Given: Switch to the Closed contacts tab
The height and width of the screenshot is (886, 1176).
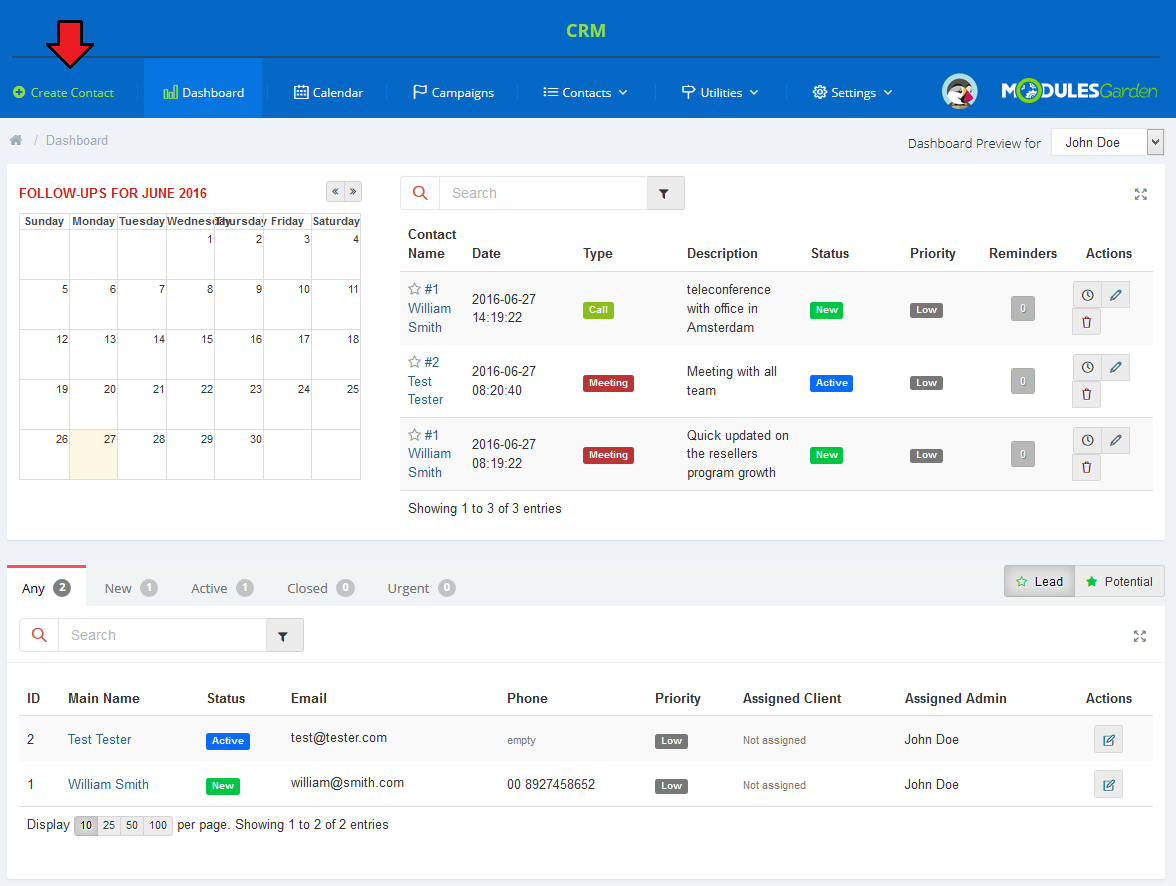Looking at the screenshot, I should 320,588.
